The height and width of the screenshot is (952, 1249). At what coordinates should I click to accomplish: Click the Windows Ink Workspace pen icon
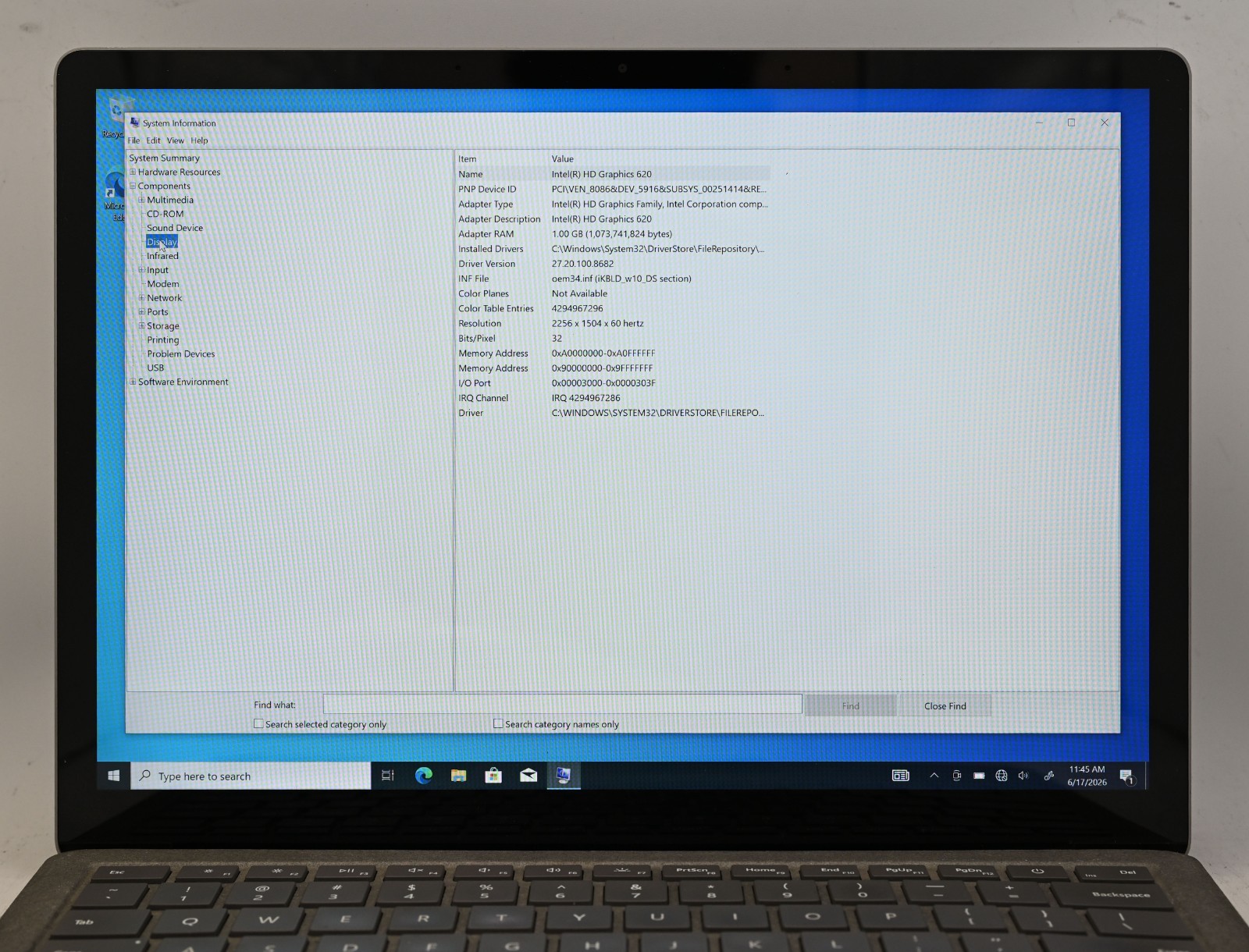pos(1049,776)
